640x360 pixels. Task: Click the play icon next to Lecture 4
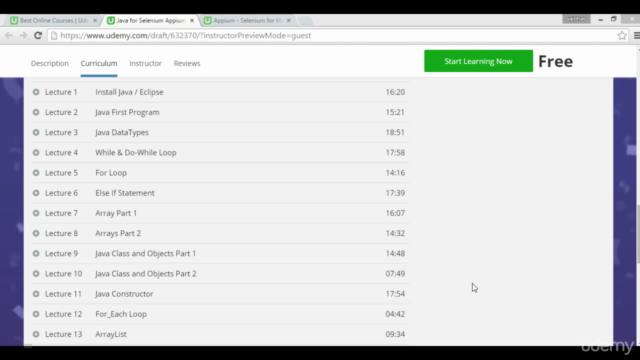click(36, 153)
